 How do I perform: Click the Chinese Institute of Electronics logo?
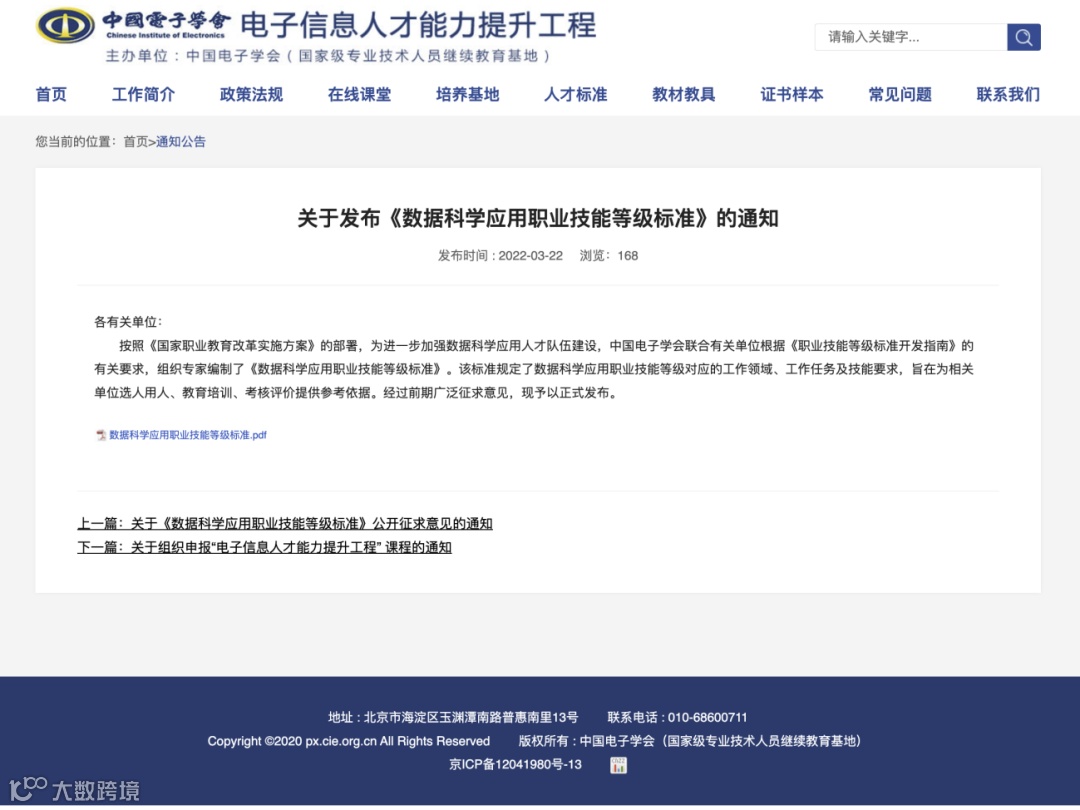coord(132,25)
